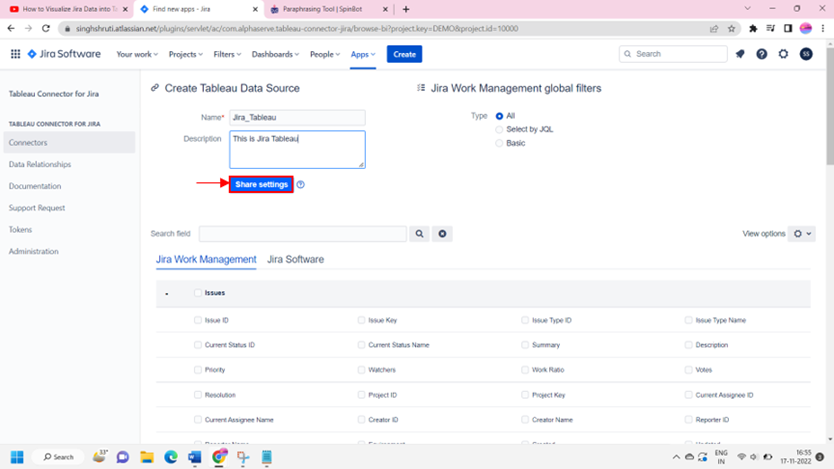Tick the Current Status Name checkbox
Image resolution: width=834 pixels, height=469 pixels.
361,345
